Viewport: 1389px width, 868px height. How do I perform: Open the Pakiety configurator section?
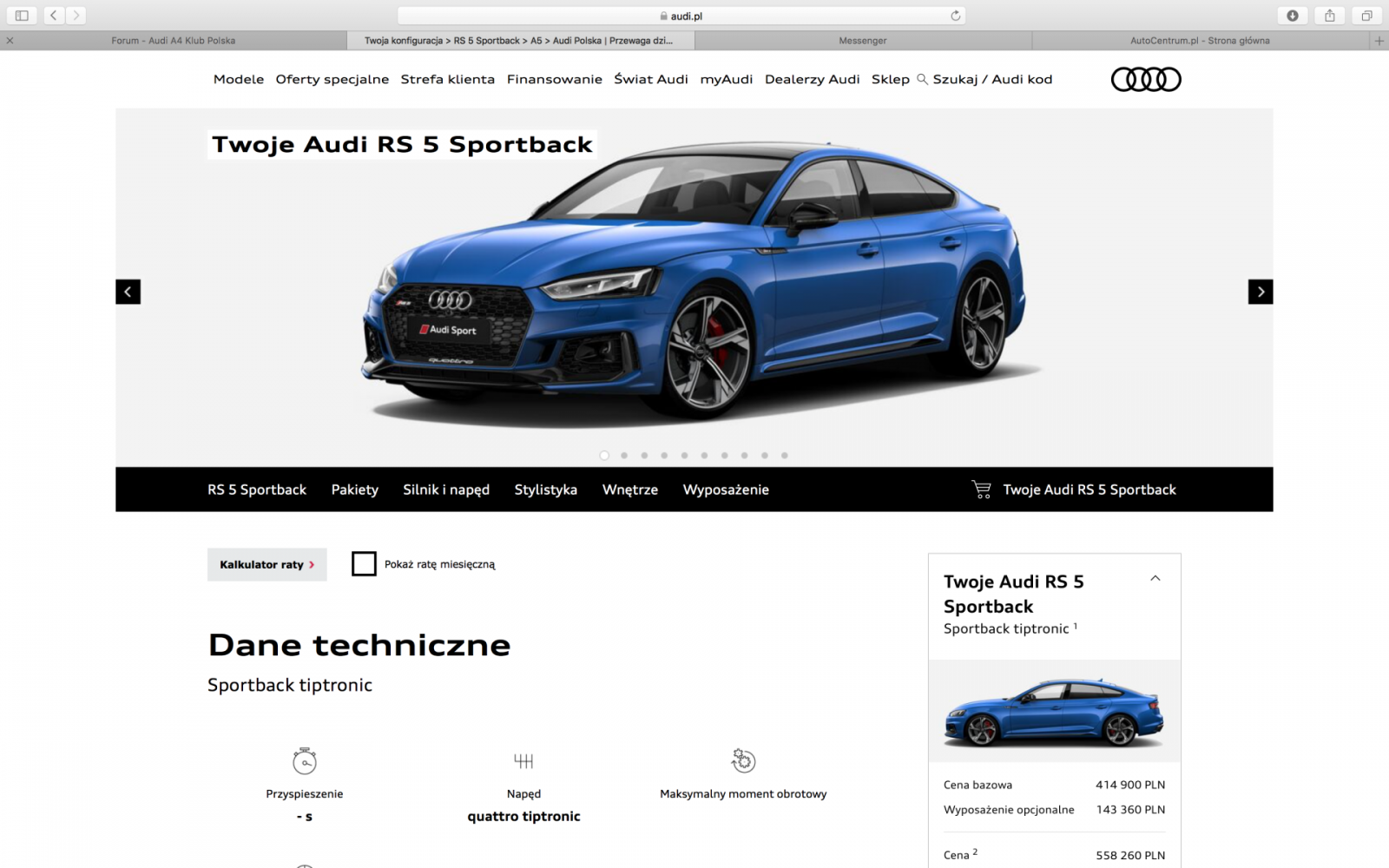pos(355,490)
